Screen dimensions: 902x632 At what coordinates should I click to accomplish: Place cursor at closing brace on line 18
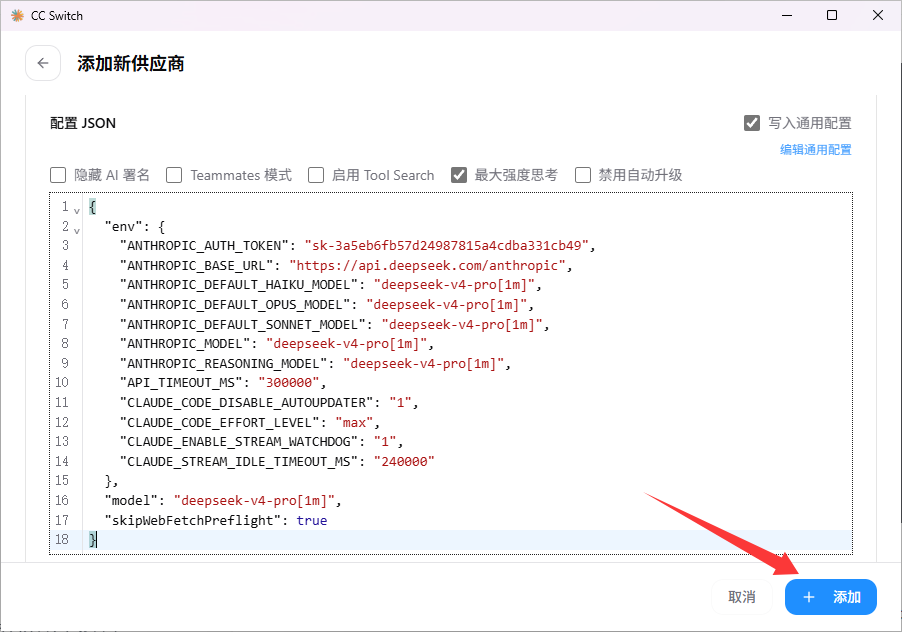click(93, 539)
